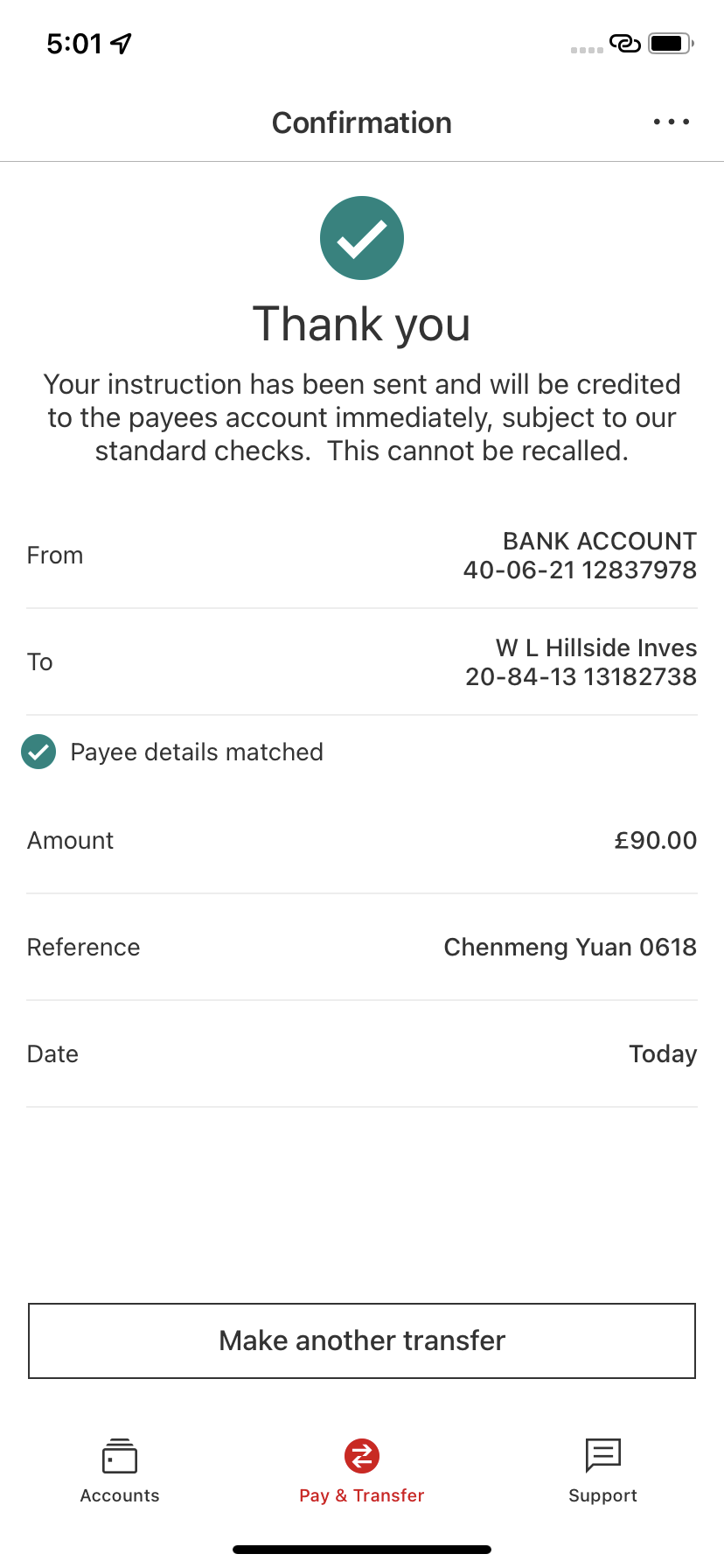Switch to the Support tab label
This screenshot has height=1568, width=724.
(x=602, y=1495)
